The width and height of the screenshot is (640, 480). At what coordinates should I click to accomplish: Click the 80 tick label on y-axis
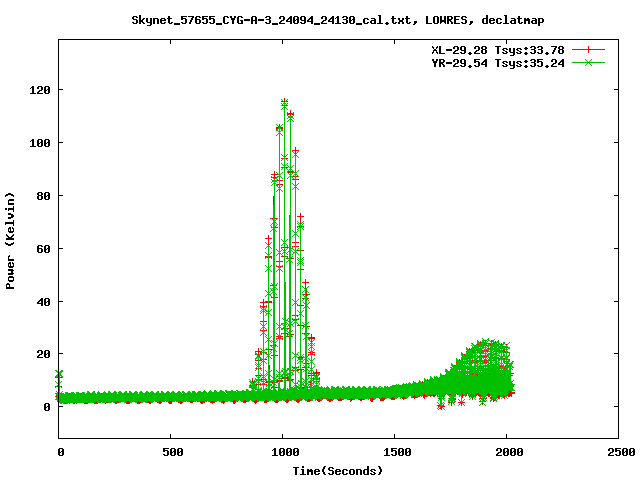pyautogui.click(x=43, y=196)
